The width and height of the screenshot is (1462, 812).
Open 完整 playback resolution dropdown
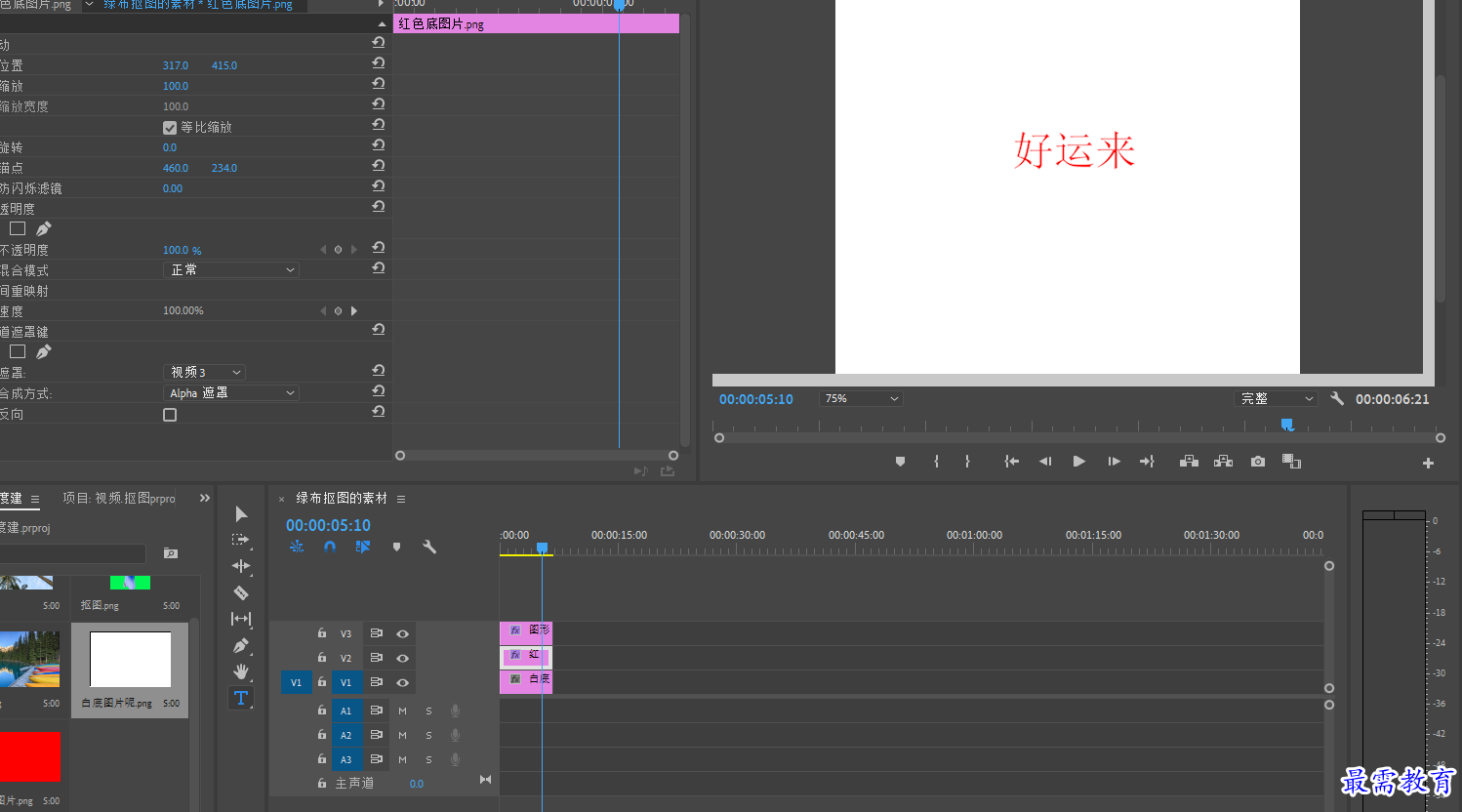pyautogui.click(x=1277, y=399)
